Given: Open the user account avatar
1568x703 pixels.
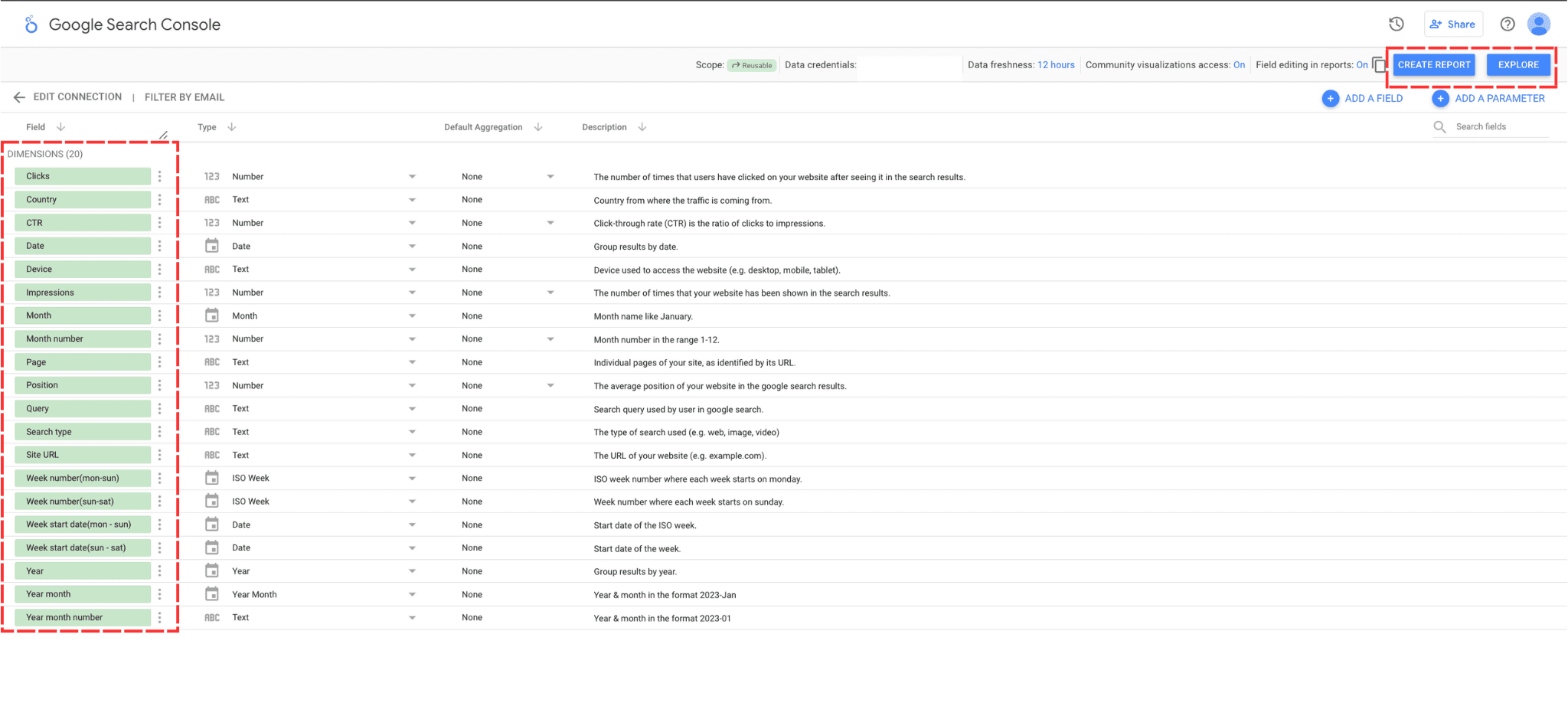Looking at the screenshot, I should click(1538, 24).
